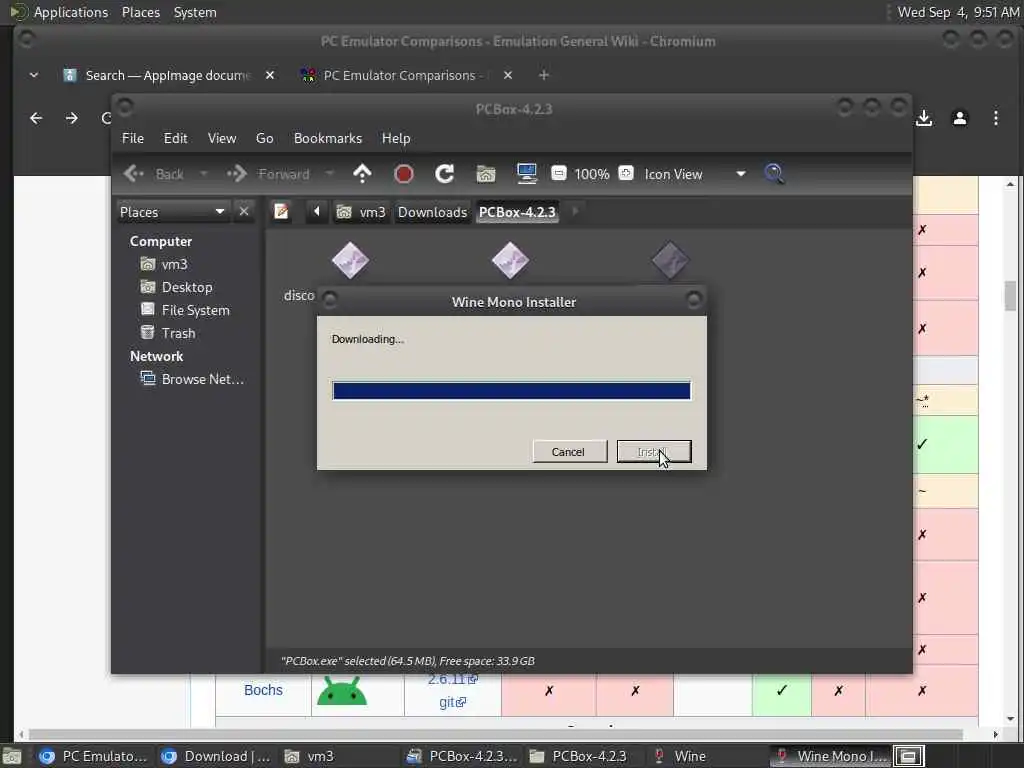Open the Home folder toolbar icon

point(486,174)
